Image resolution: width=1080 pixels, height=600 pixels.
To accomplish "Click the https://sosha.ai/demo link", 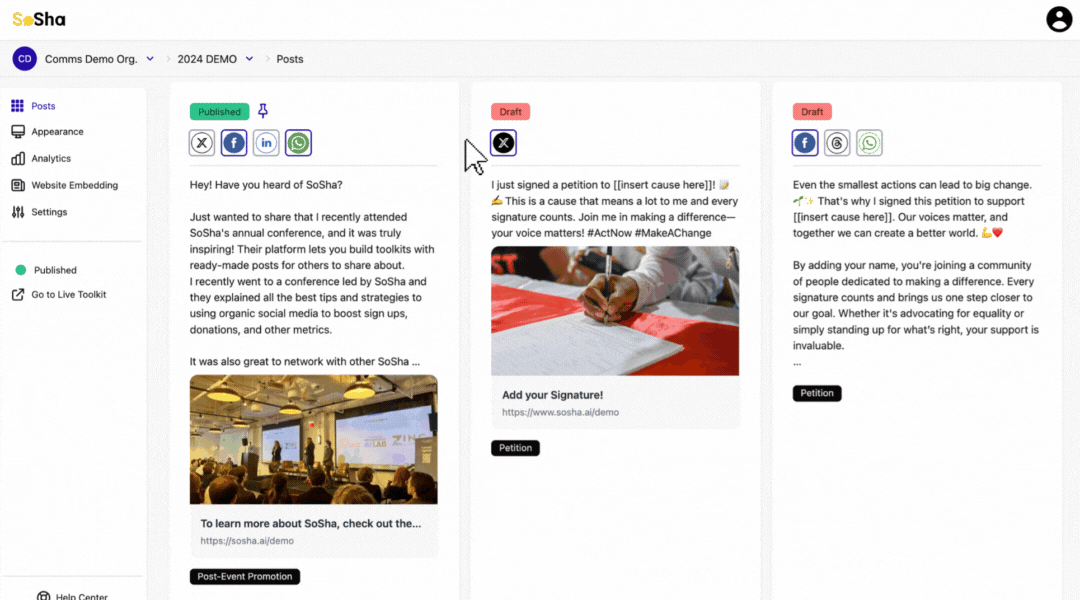I will (x=247, y=541).
